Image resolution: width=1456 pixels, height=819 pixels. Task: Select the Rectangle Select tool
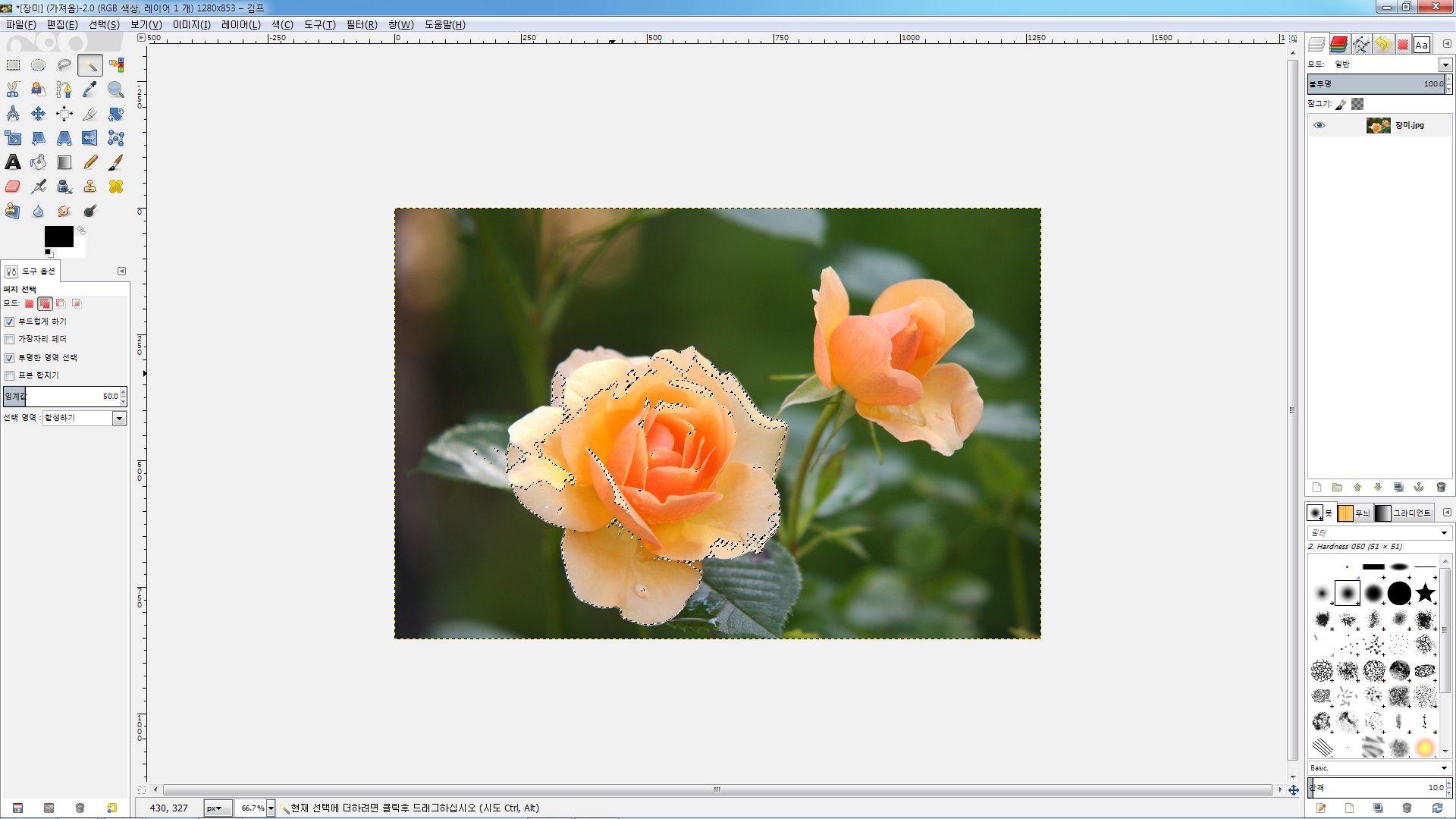13,65
